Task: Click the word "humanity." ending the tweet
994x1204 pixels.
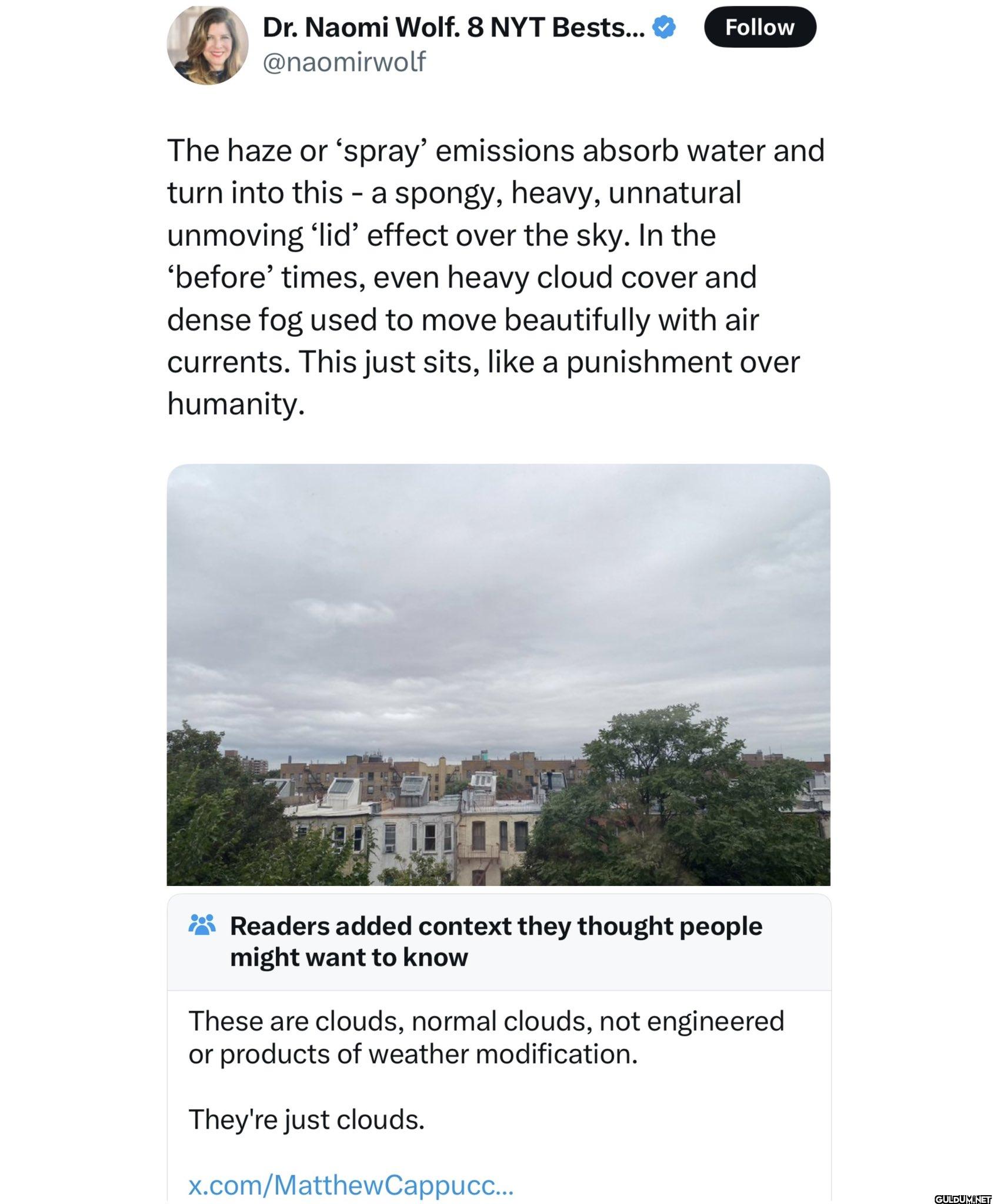Action: (x=236, y=404)
